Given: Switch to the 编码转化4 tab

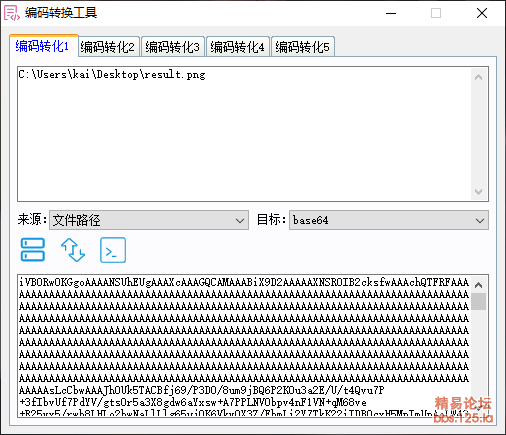Looking at the screenshot, I should [x=237, y=47].
